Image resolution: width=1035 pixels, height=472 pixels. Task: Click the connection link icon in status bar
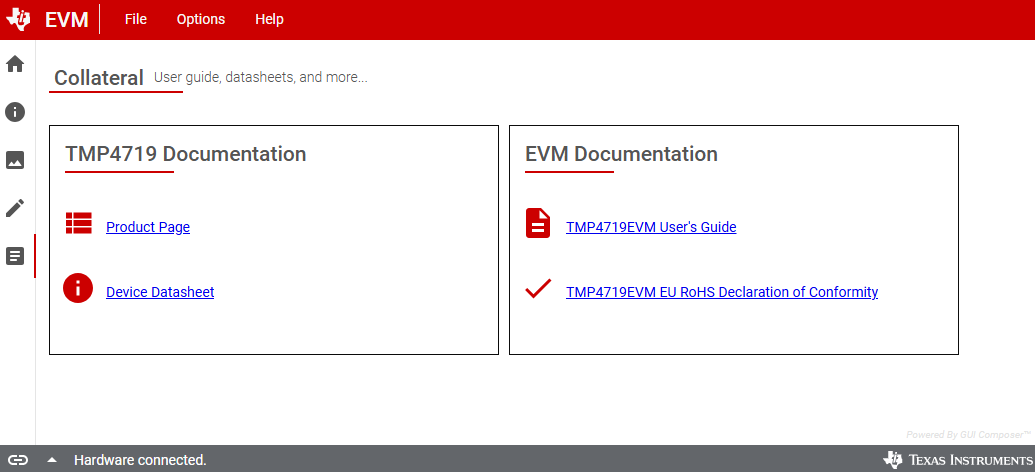tap(18, 460)
